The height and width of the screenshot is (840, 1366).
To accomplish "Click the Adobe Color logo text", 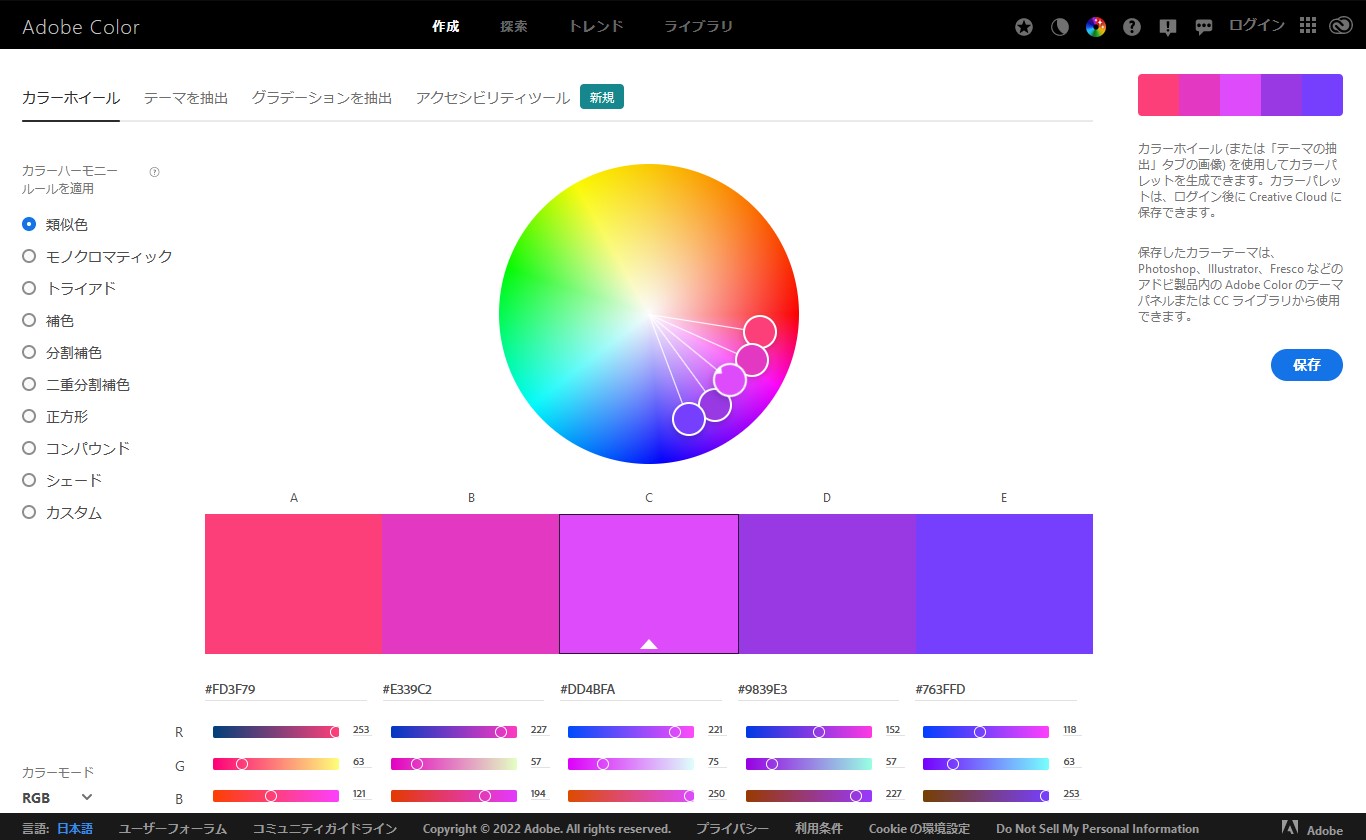I will coord(81,26).
